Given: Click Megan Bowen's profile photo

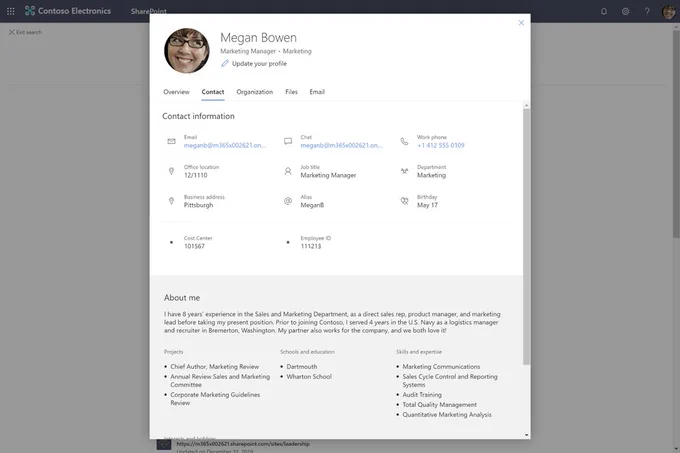Looking at the screenshot, I should click(187, 51).
